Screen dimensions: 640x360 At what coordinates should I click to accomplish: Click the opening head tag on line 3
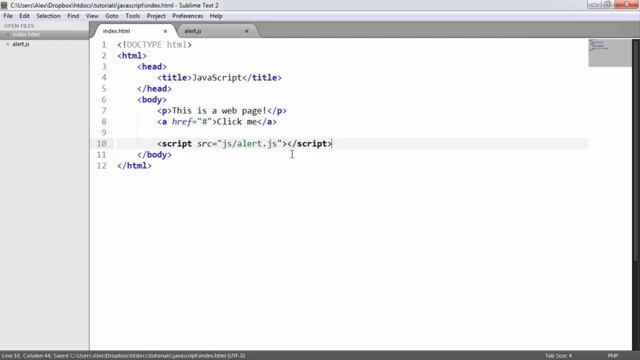pos(152,67)
